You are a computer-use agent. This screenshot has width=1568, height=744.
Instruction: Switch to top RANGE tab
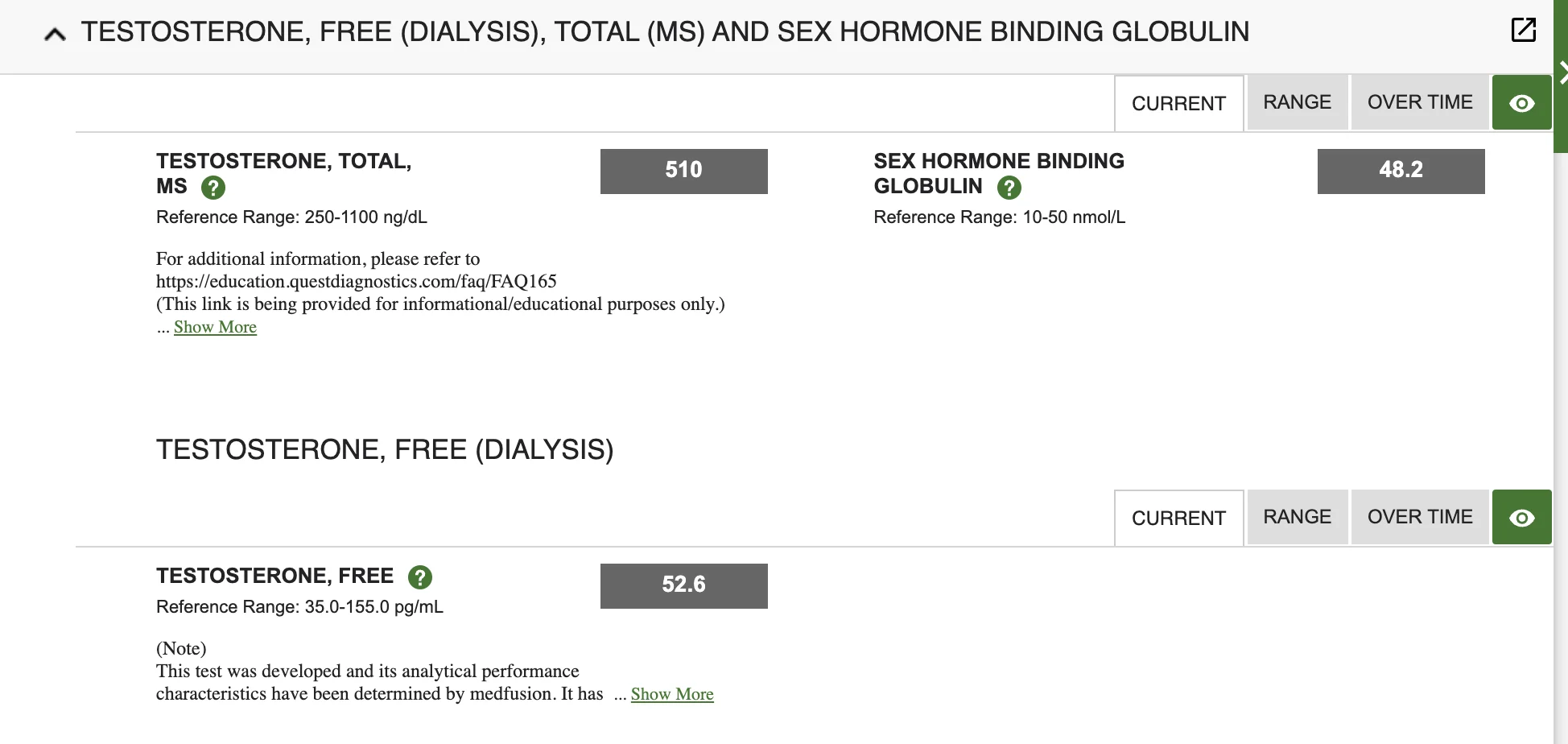click(x=1297, y=102)
